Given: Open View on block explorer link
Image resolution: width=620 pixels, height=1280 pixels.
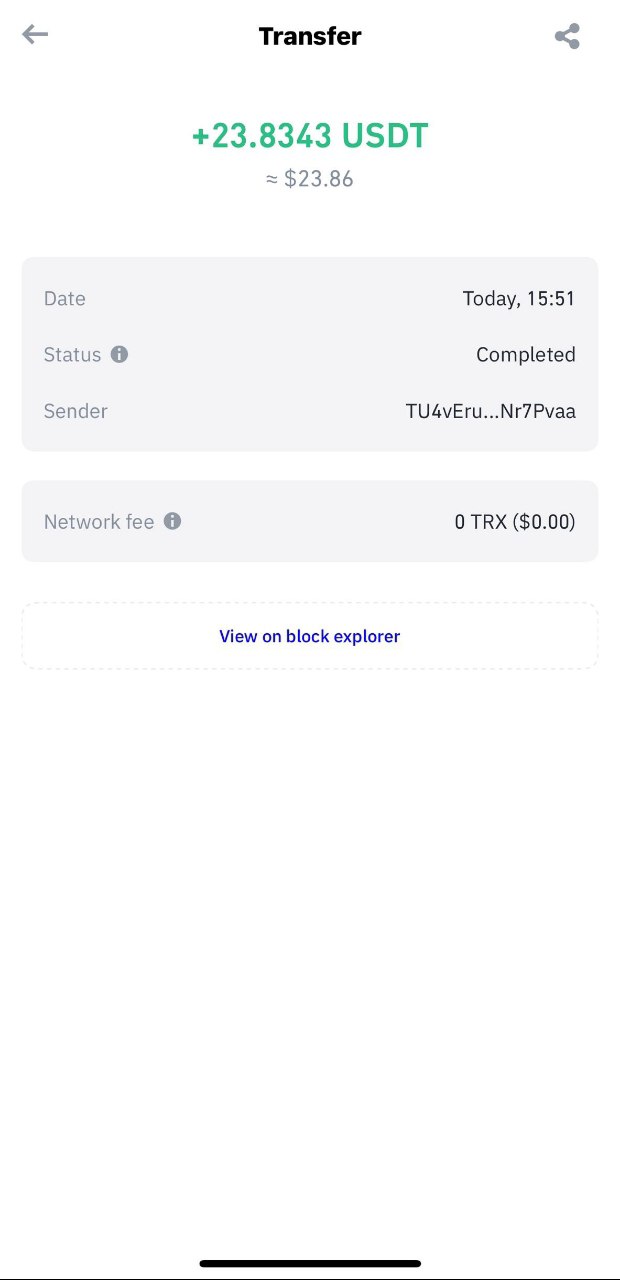Looking at the screenshot, I should (x=310, y=636).
